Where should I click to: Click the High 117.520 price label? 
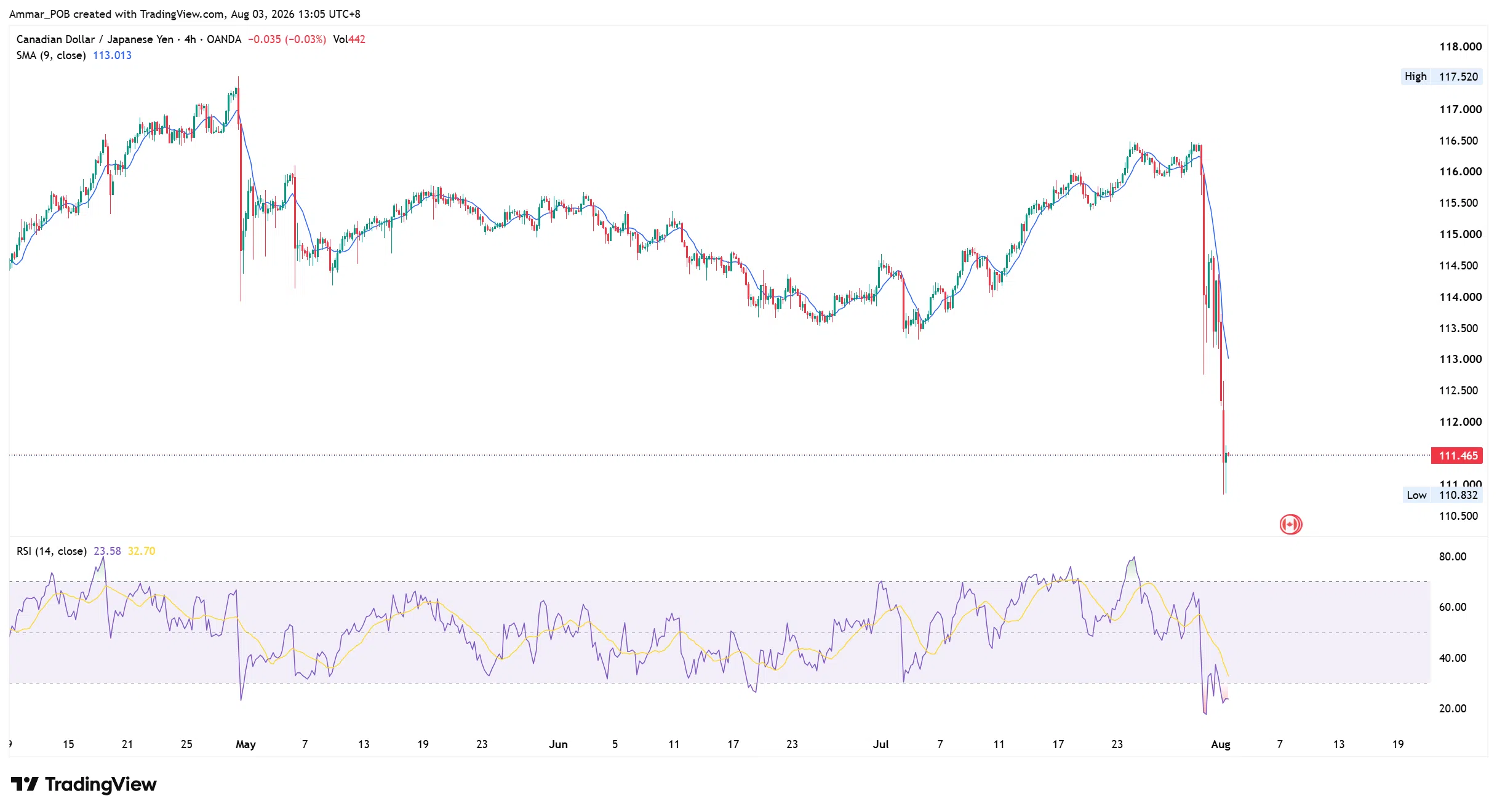click(x=1441, y=76)
